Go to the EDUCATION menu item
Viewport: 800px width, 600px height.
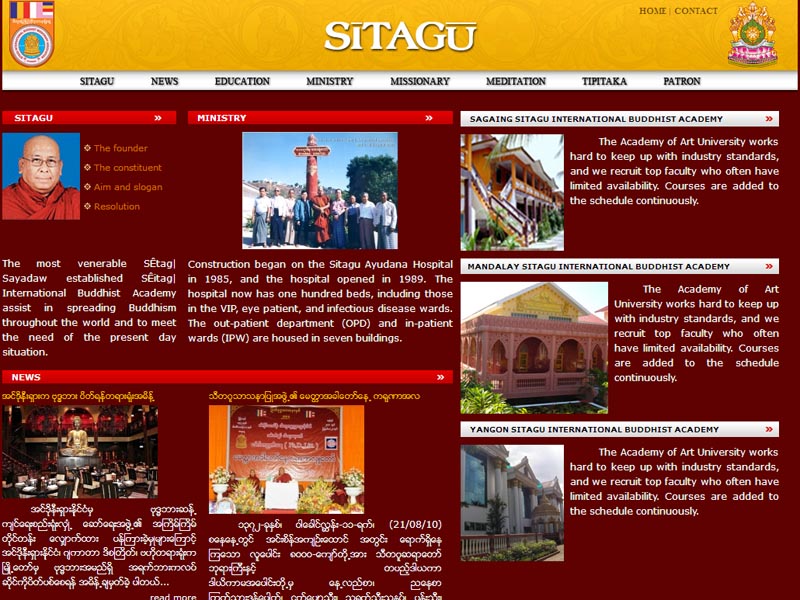point(242,81)
